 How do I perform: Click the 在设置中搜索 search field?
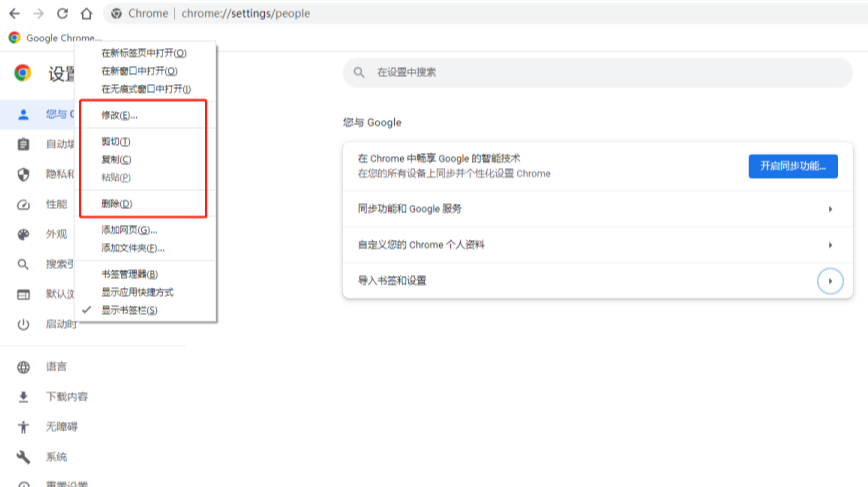598,72
